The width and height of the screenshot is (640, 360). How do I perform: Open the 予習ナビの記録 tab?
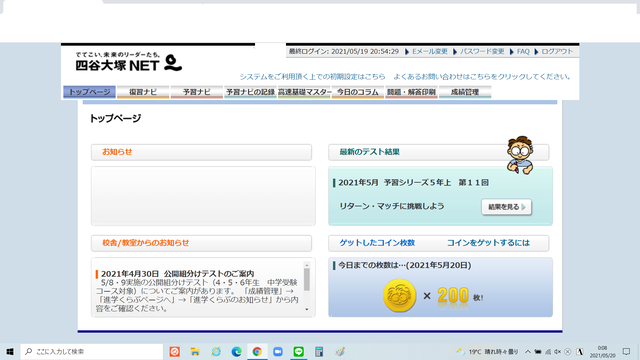(250, 92)
